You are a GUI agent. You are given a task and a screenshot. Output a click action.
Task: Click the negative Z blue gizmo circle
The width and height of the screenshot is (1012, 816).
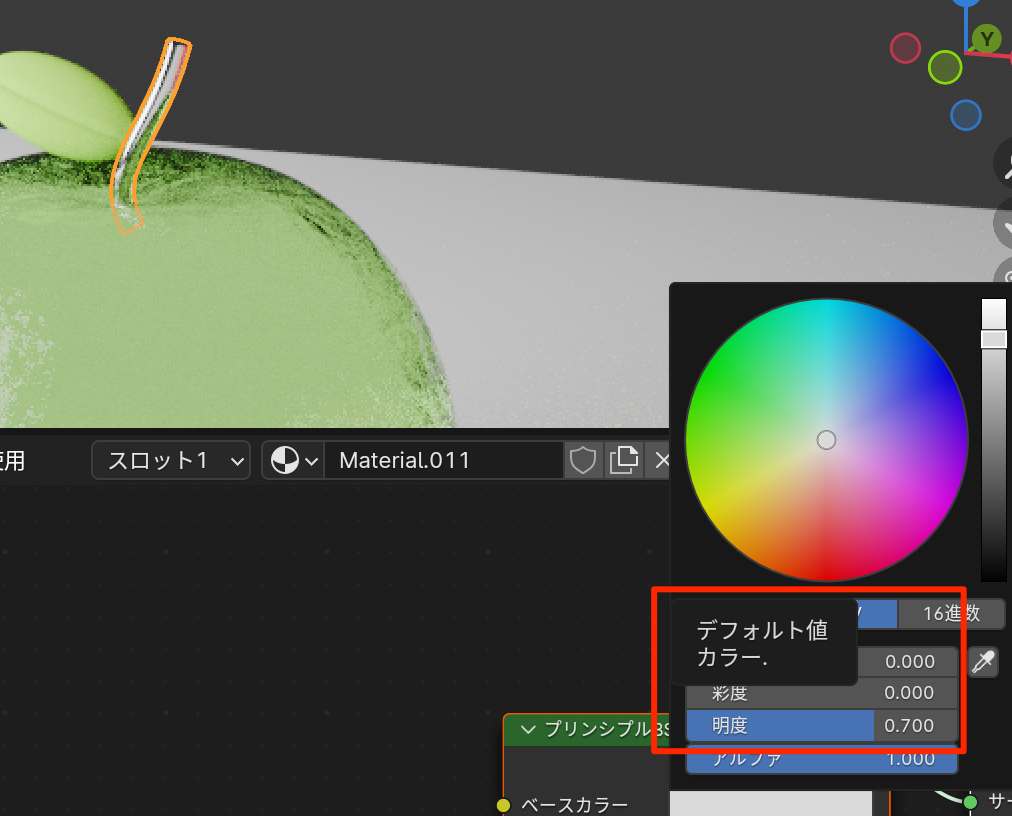click(965, 115)
